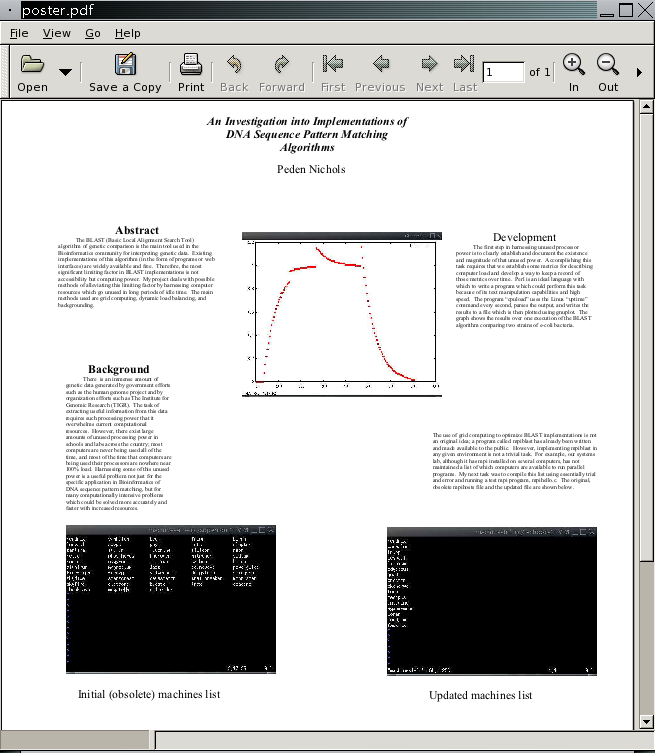
Task: Click the horizontal scrollbar thumb
Action: [x=77, y=740]
